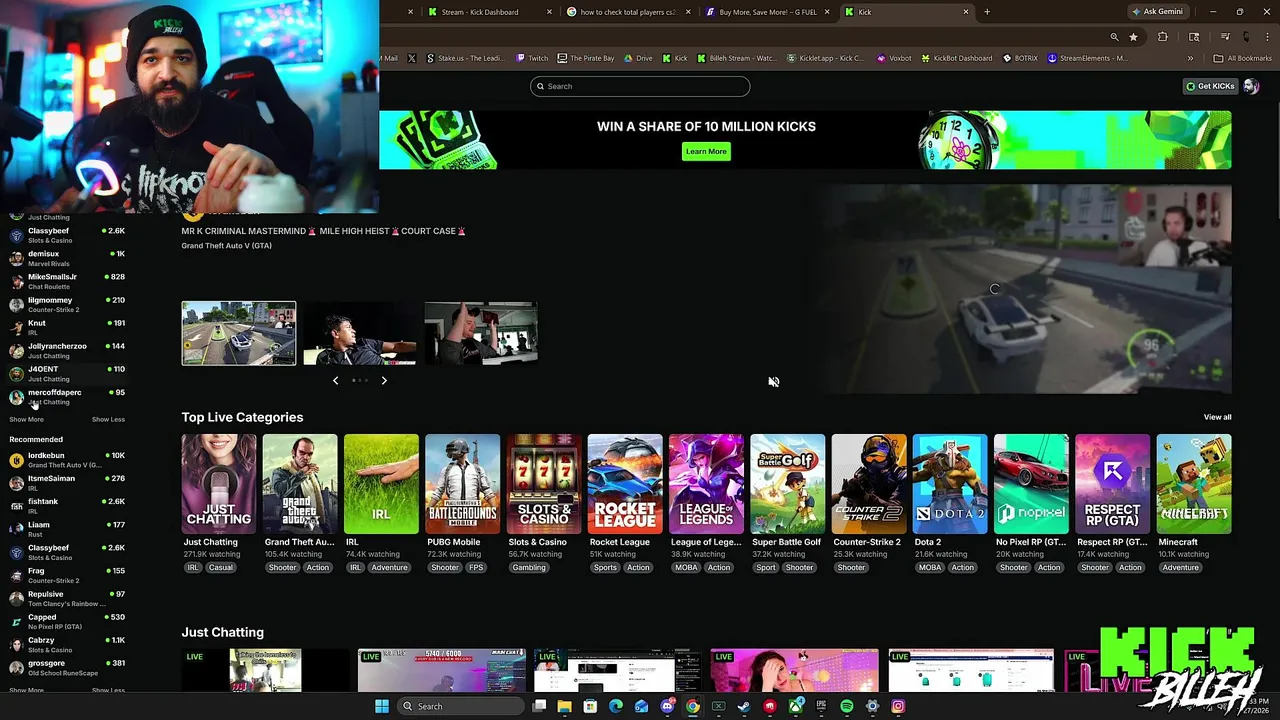
Task: Open the PUBG Mobile category card
Action: (x=462, y=484)
